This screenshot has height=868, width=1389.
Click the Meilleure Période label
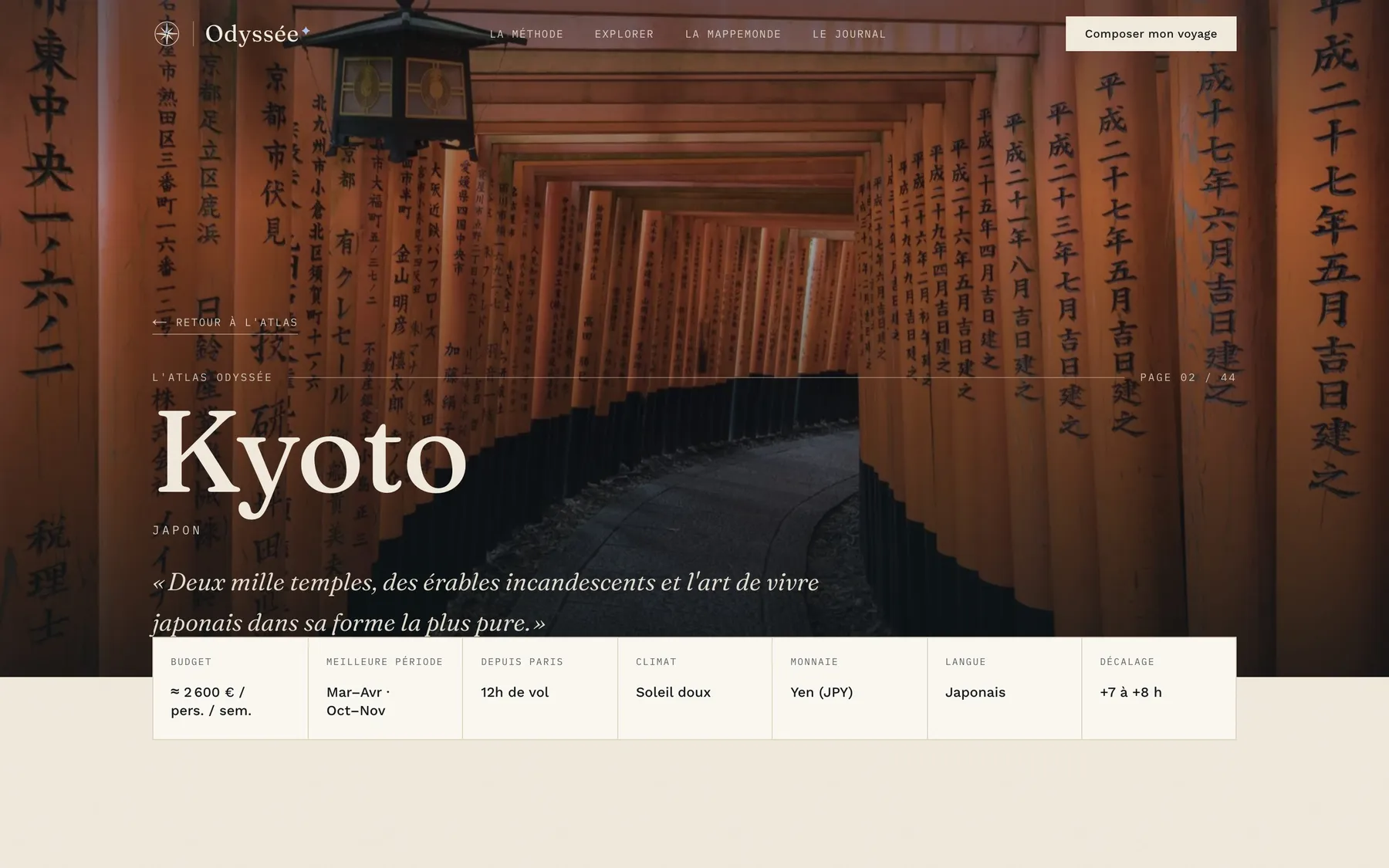click(x=384, y=662)
